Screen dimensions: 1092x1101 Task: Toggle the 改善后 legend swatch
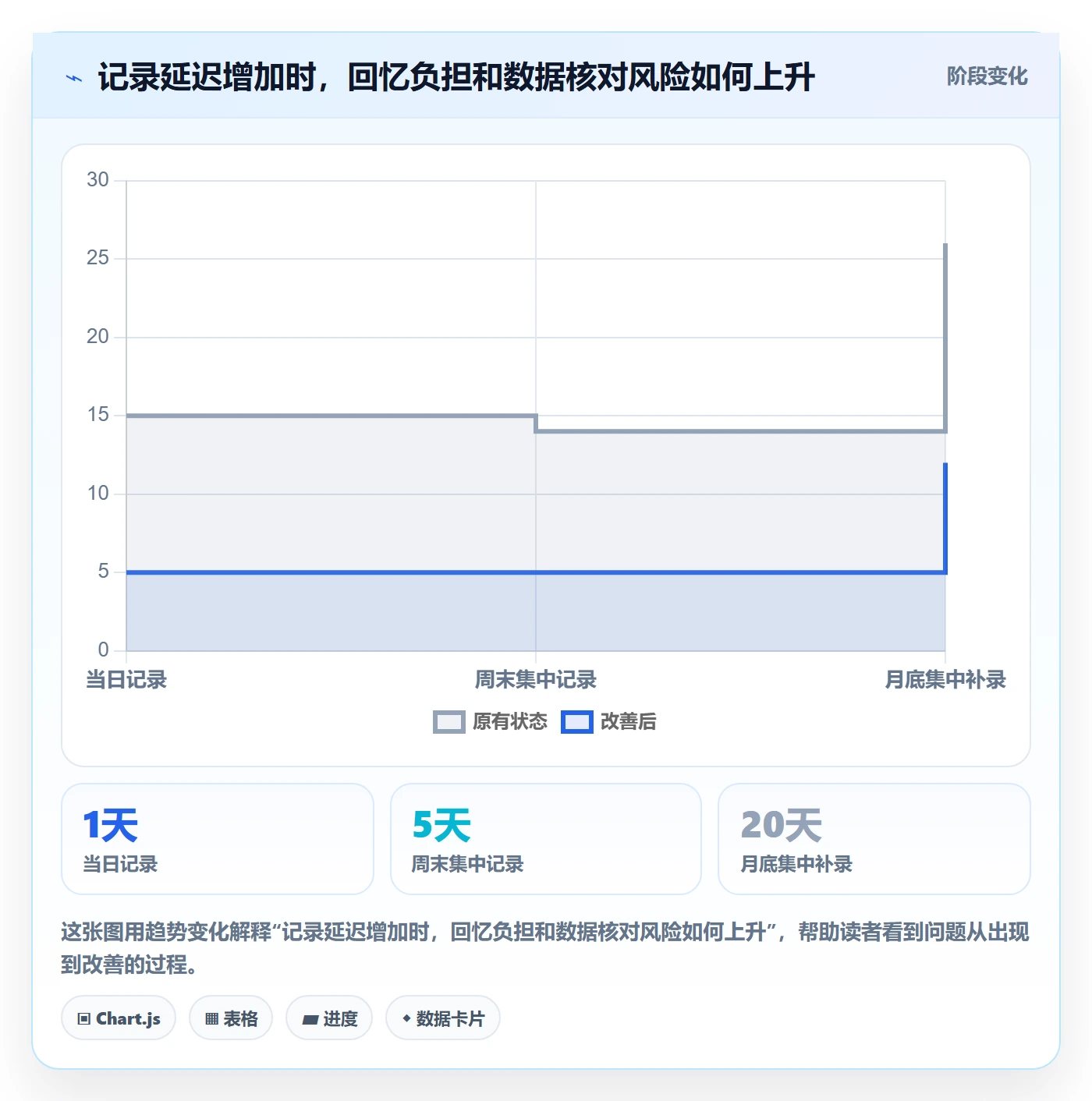(576, 722)
